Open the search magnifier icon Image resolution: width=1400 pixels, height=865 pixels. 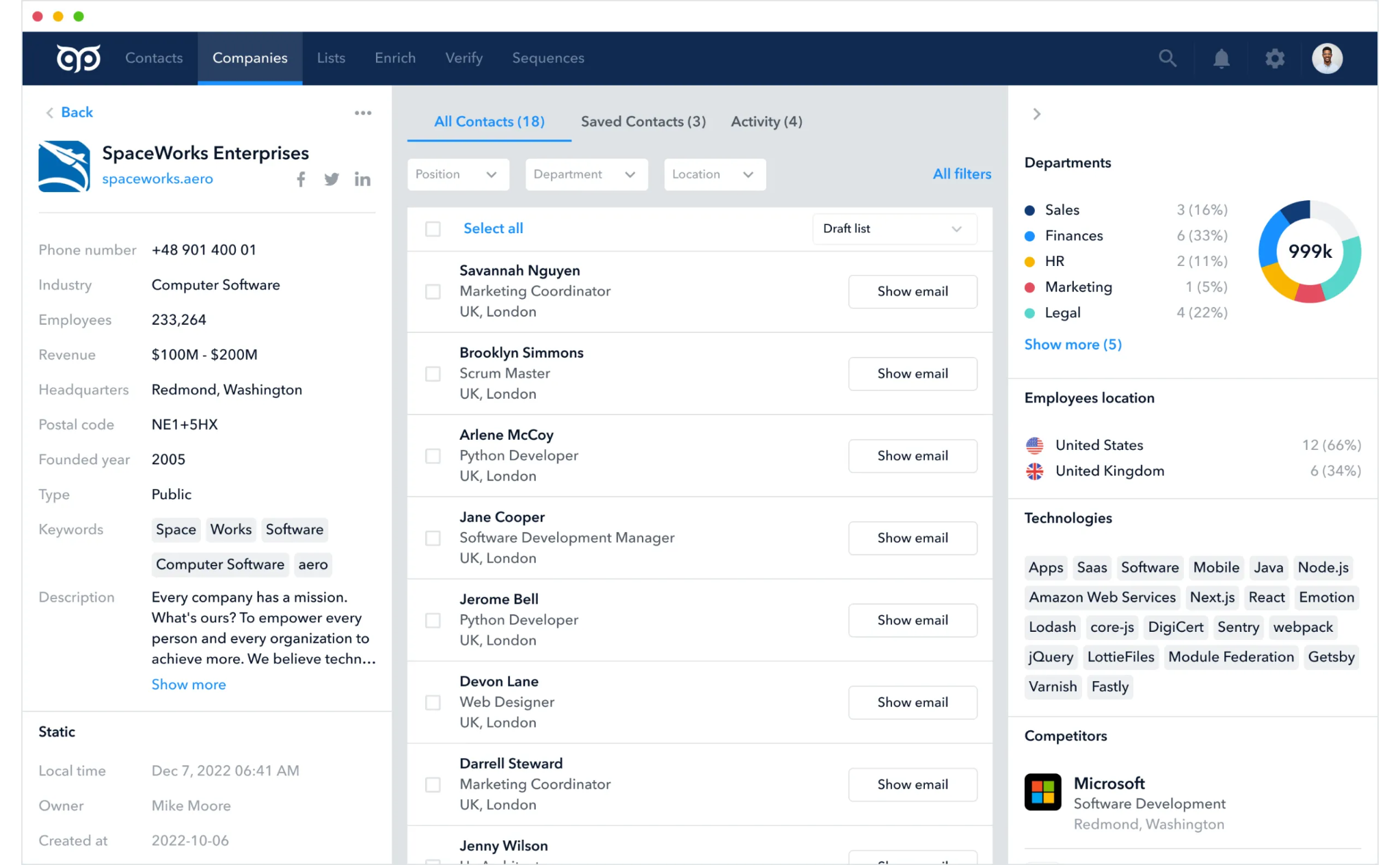coord(1168,58)
